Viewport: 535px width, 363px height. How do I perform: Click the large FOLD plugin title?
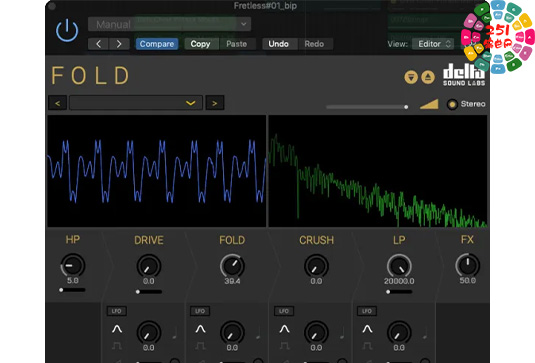(91, 75)
